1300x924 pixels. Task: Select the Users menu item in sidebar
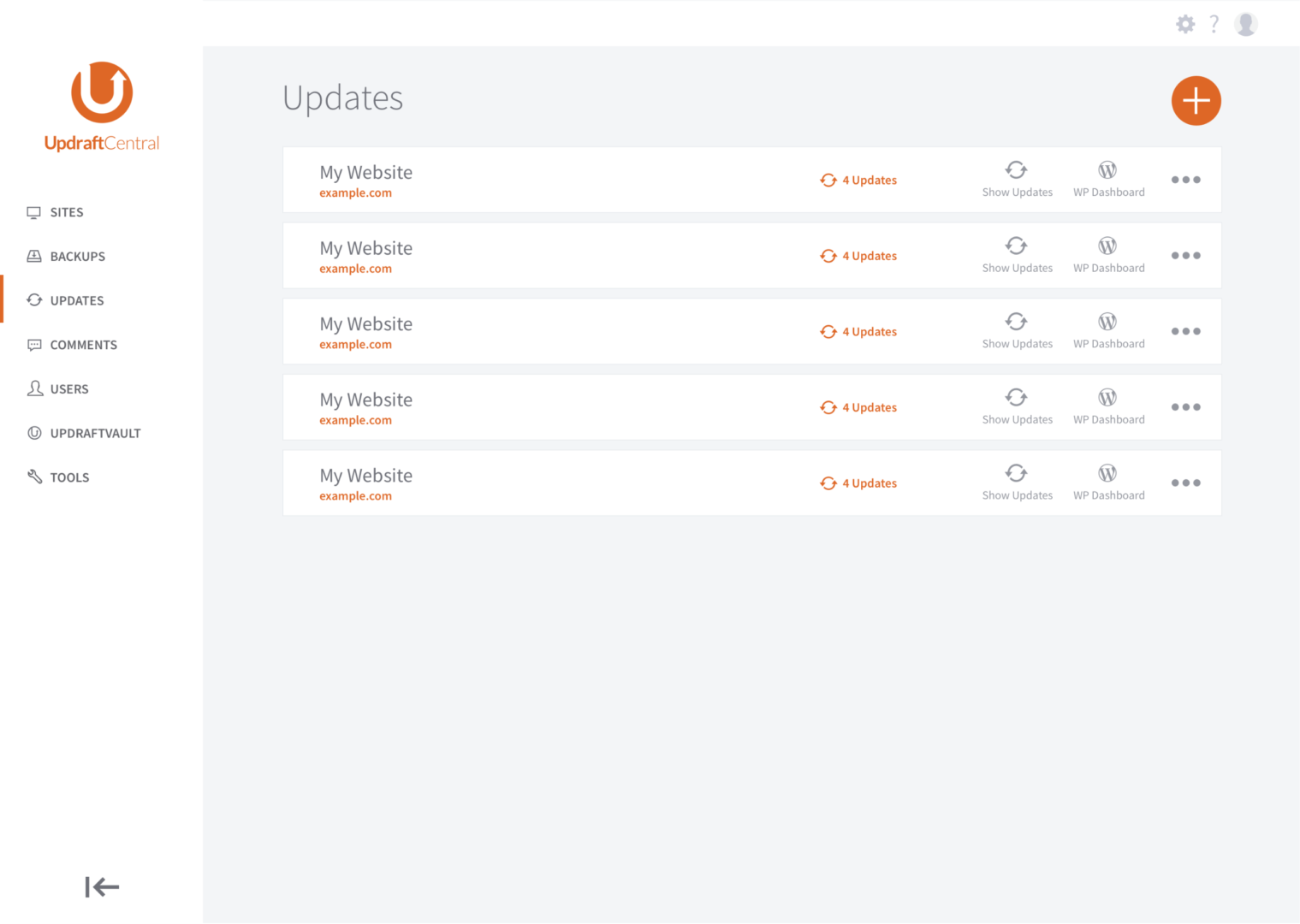69,389
